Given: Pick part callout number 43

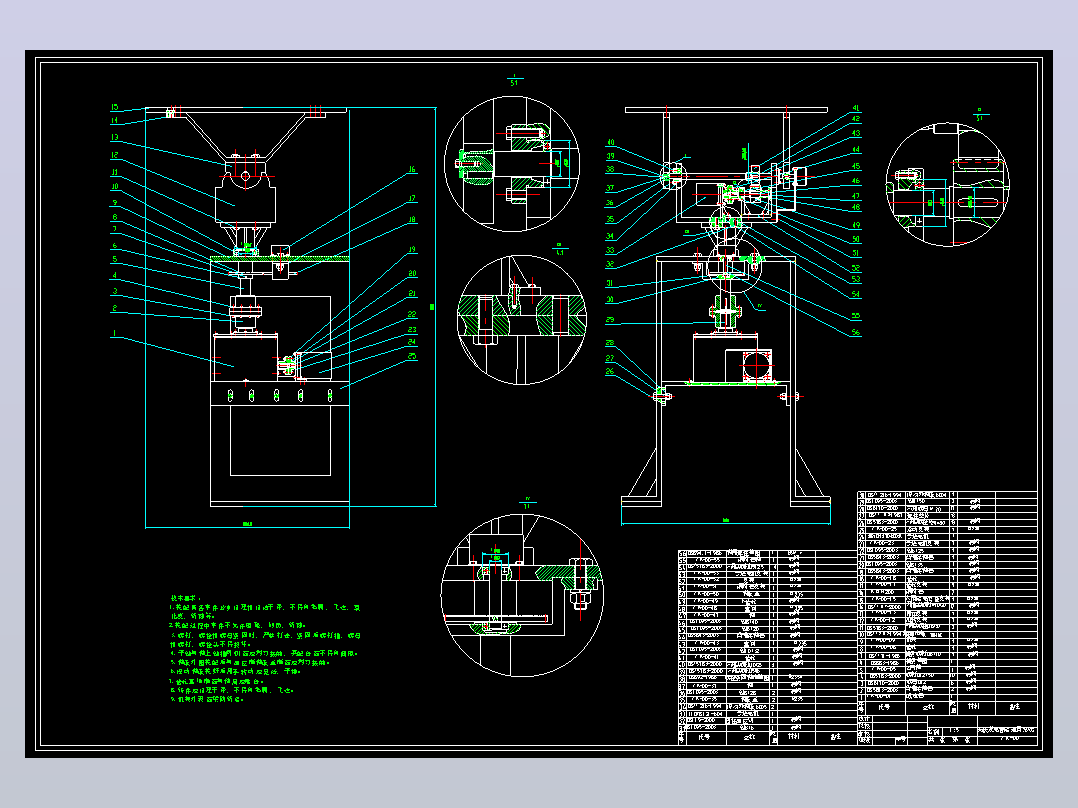Looking at the screenshot, I should pos(856,133).
